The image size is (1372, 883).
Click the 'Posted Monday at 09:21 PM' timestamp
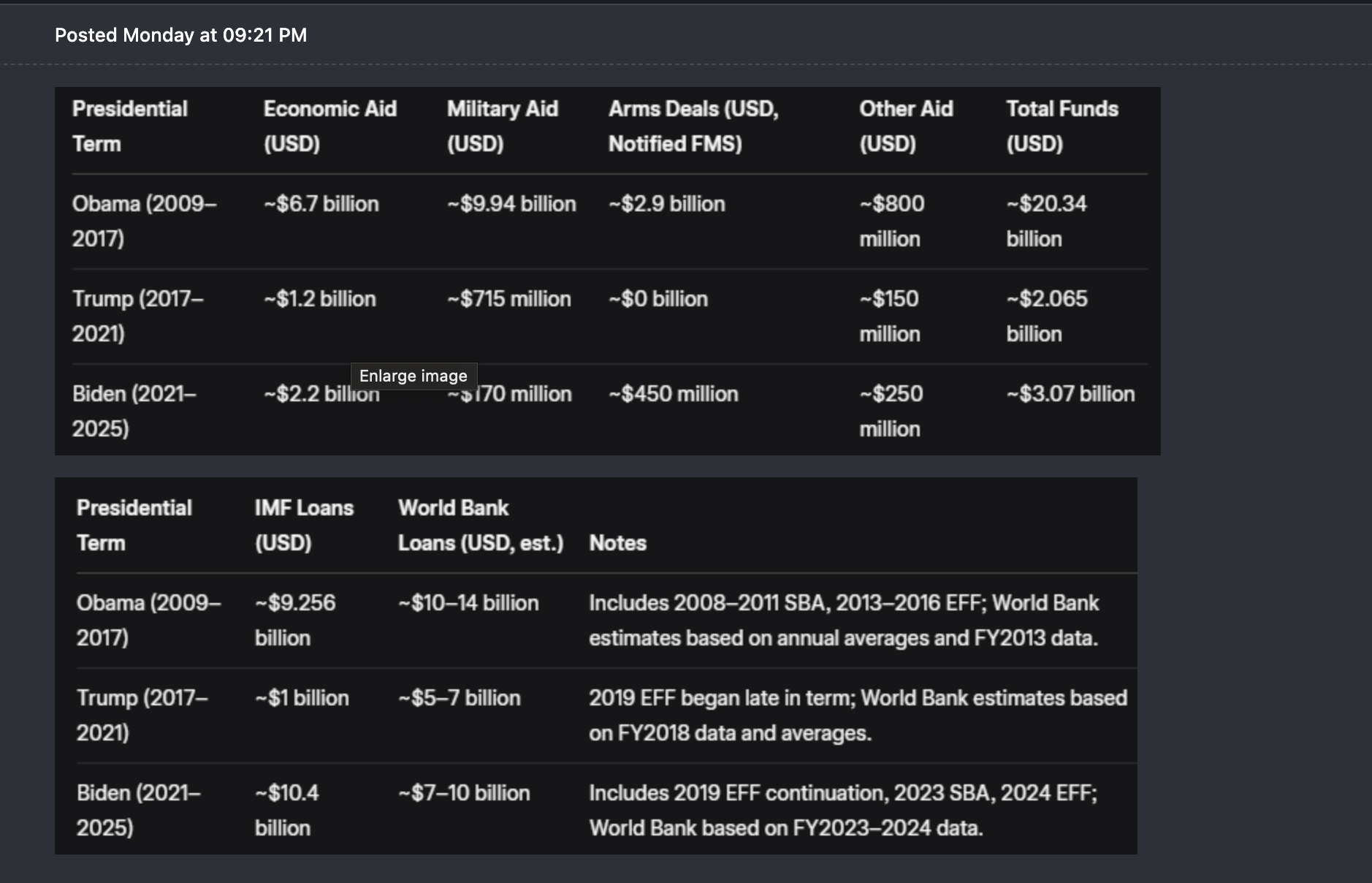180,35
